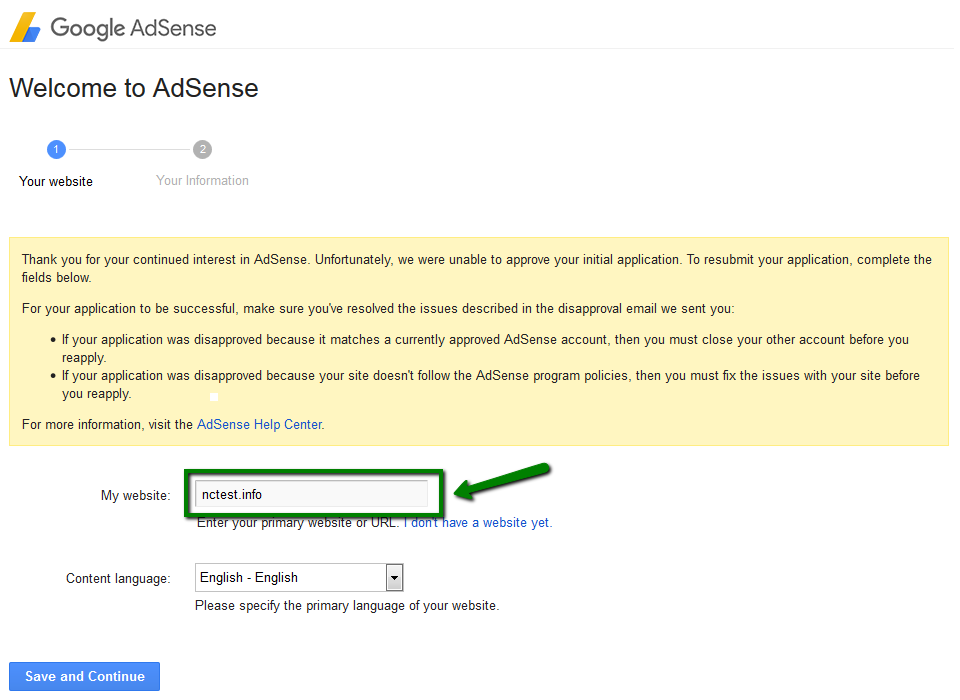This screenshot has height=700, width=960.
Task: Select step 1 circle for Your website
Action: (x=56, y=149)
